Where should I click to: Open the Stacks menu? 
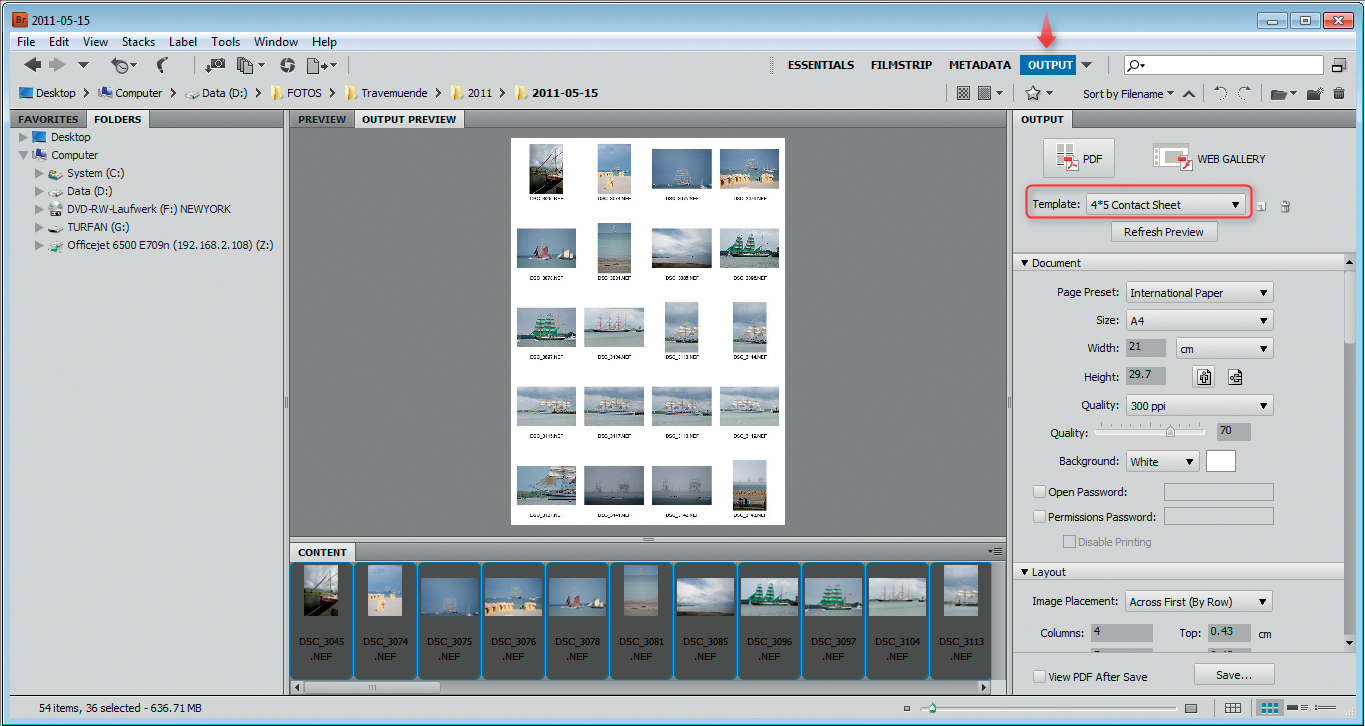coord(138,42)
